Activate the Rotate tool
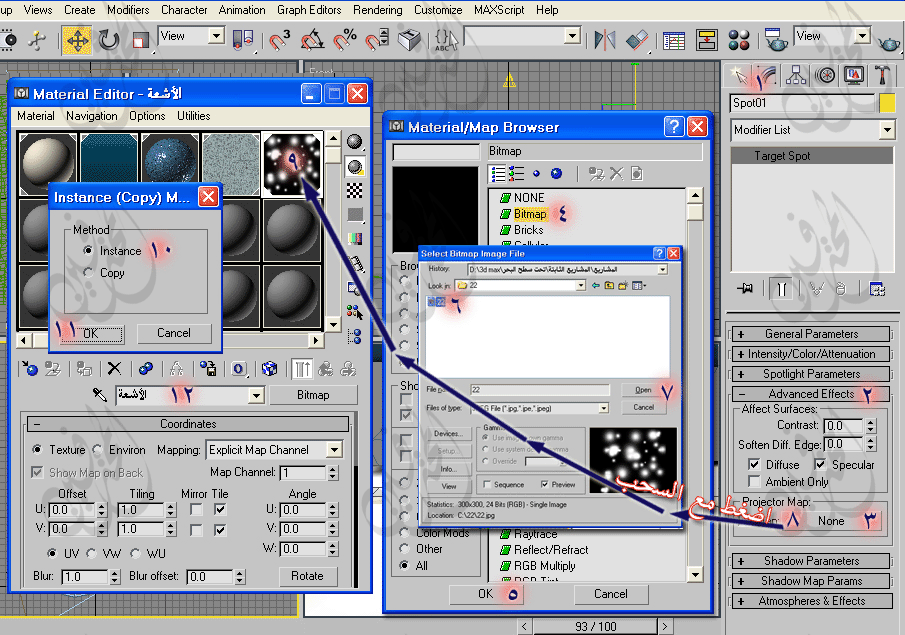Image resolution: width=905 pixels, height=635 pixels. [108, 40]
